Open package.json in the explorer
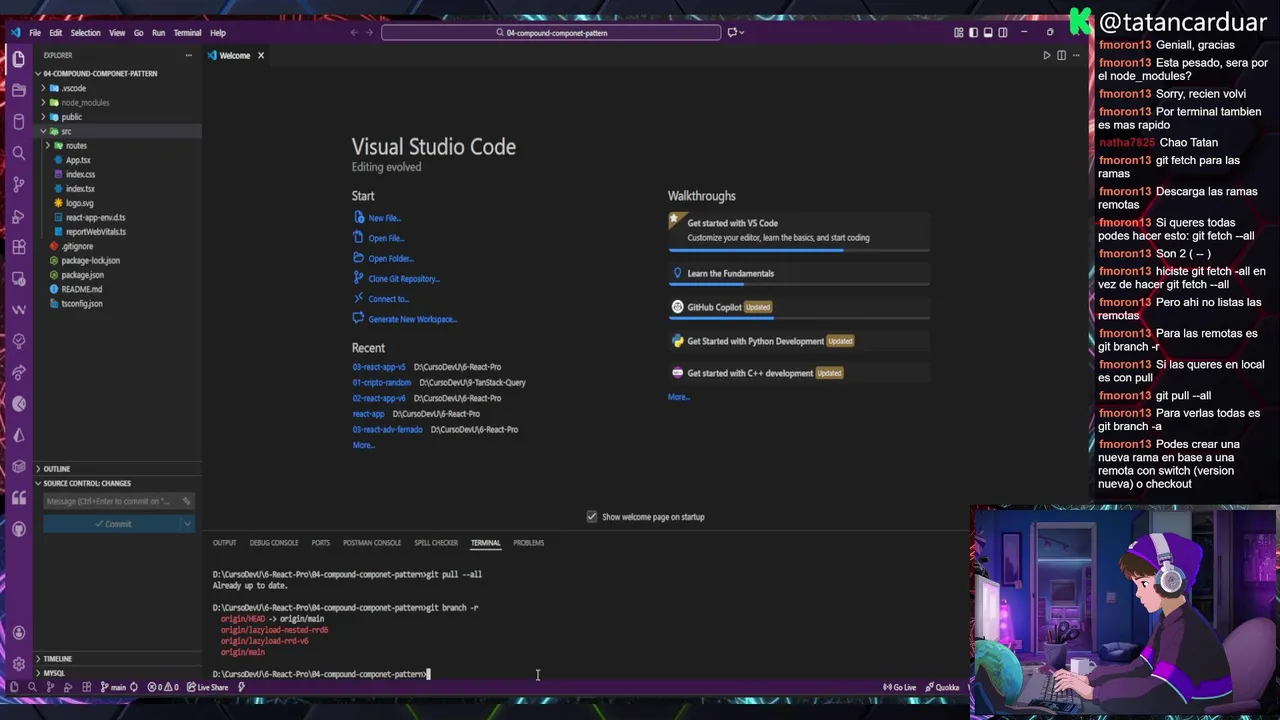The height and width of the screenshot is (720, 1280). click(82, 275)
